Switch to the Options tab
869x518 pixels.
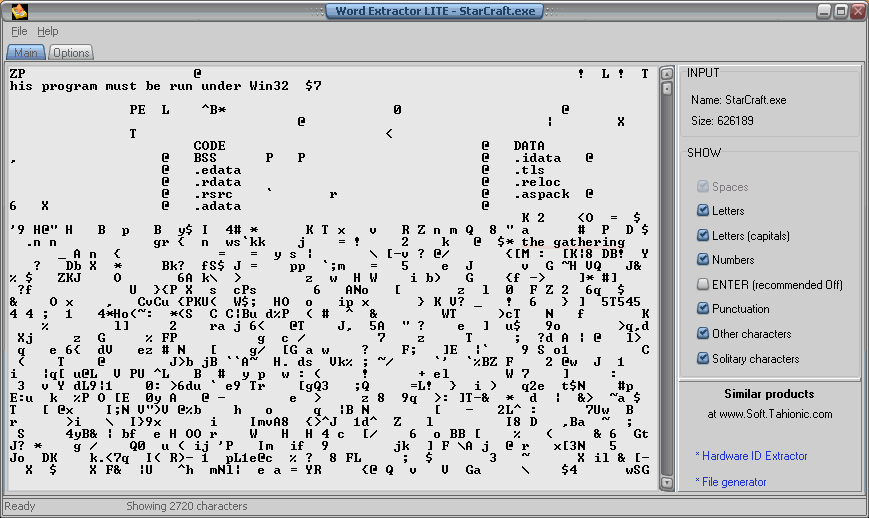(71, 53)
